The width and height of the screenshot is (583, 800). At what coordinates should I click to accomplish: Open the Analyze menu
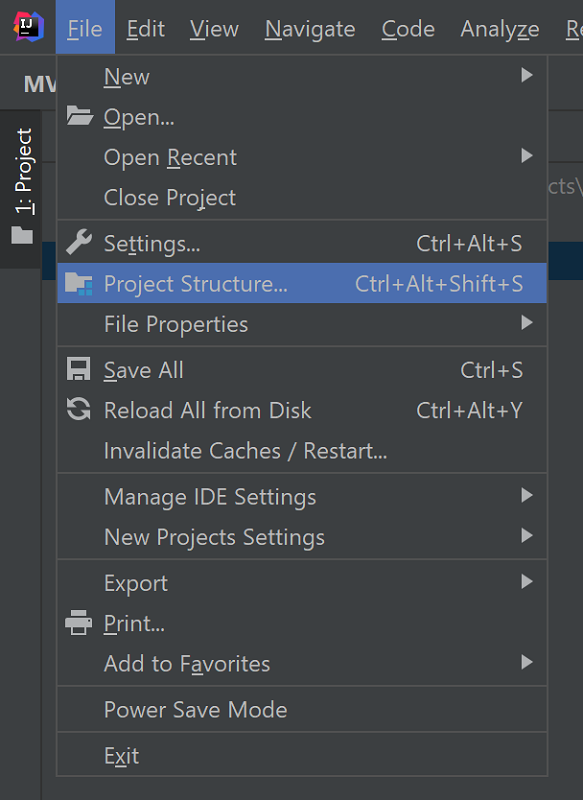pyautogui.click(x=500, y=29)
